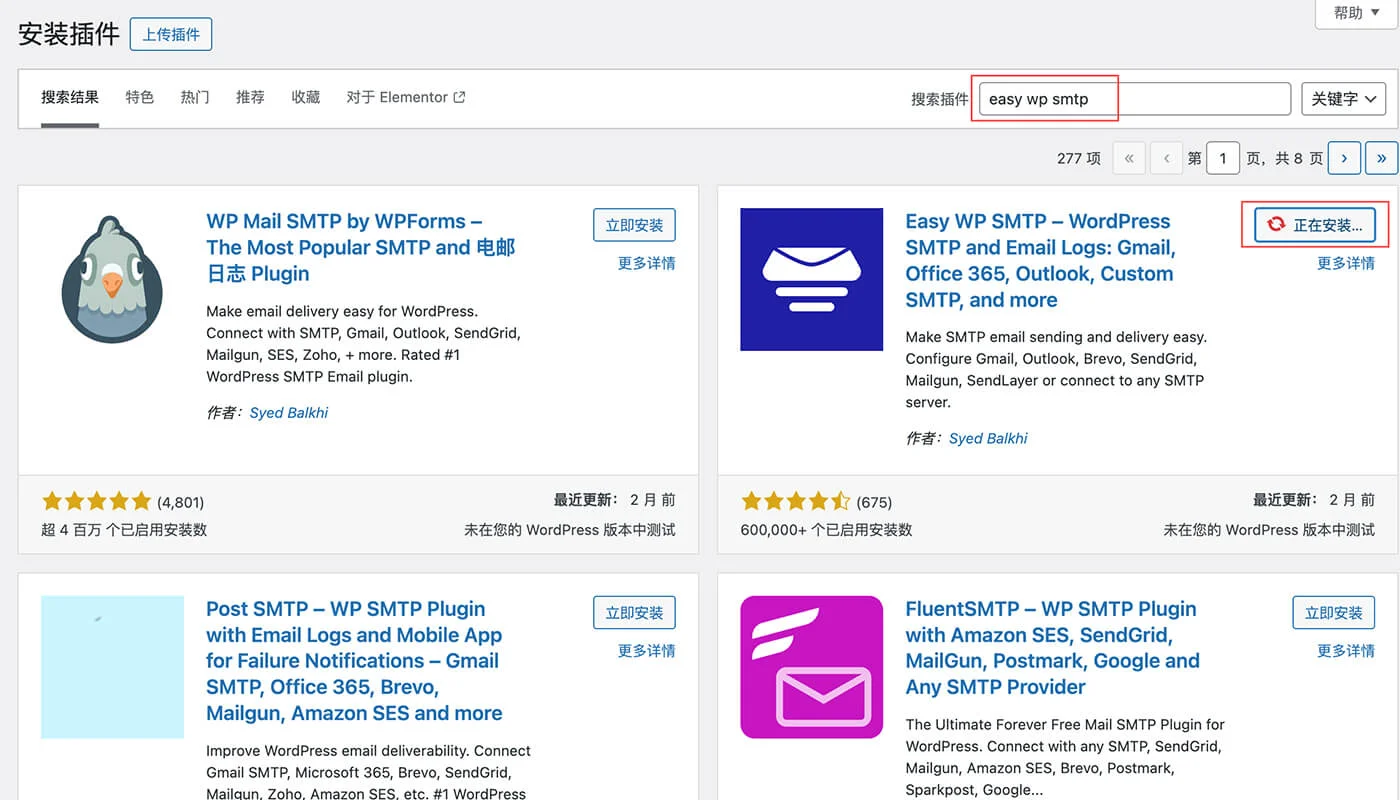Open the 关键字 search type dropdown

pos(1343,98)
